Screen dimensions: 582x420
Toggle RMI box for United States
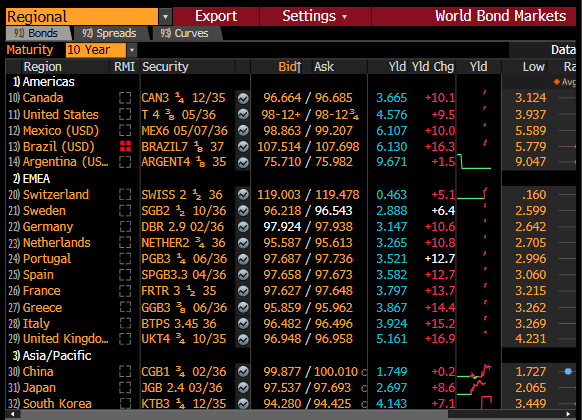125,114
